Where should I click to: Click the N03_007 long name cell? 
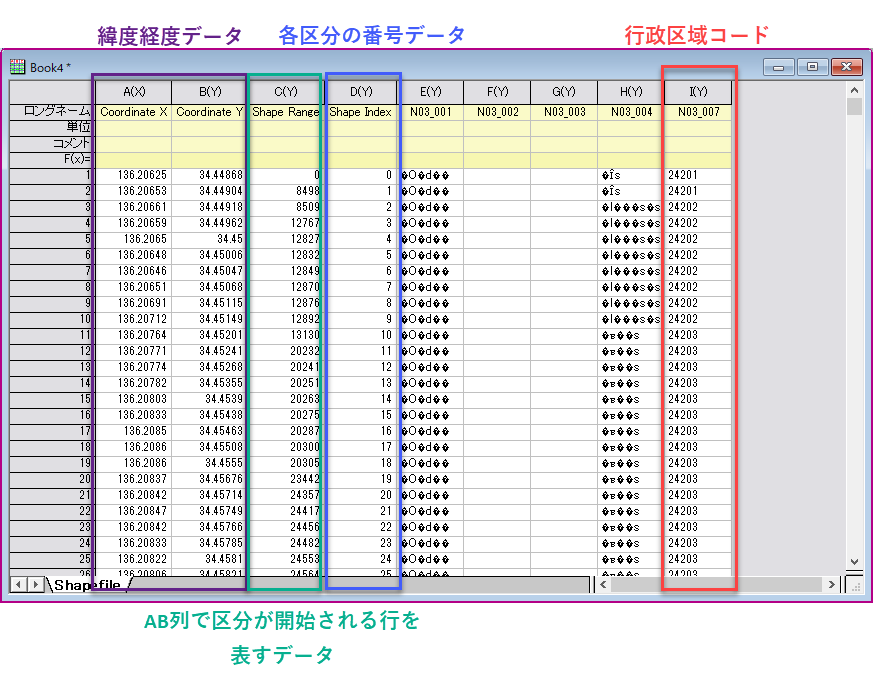(x=698, y=112)
